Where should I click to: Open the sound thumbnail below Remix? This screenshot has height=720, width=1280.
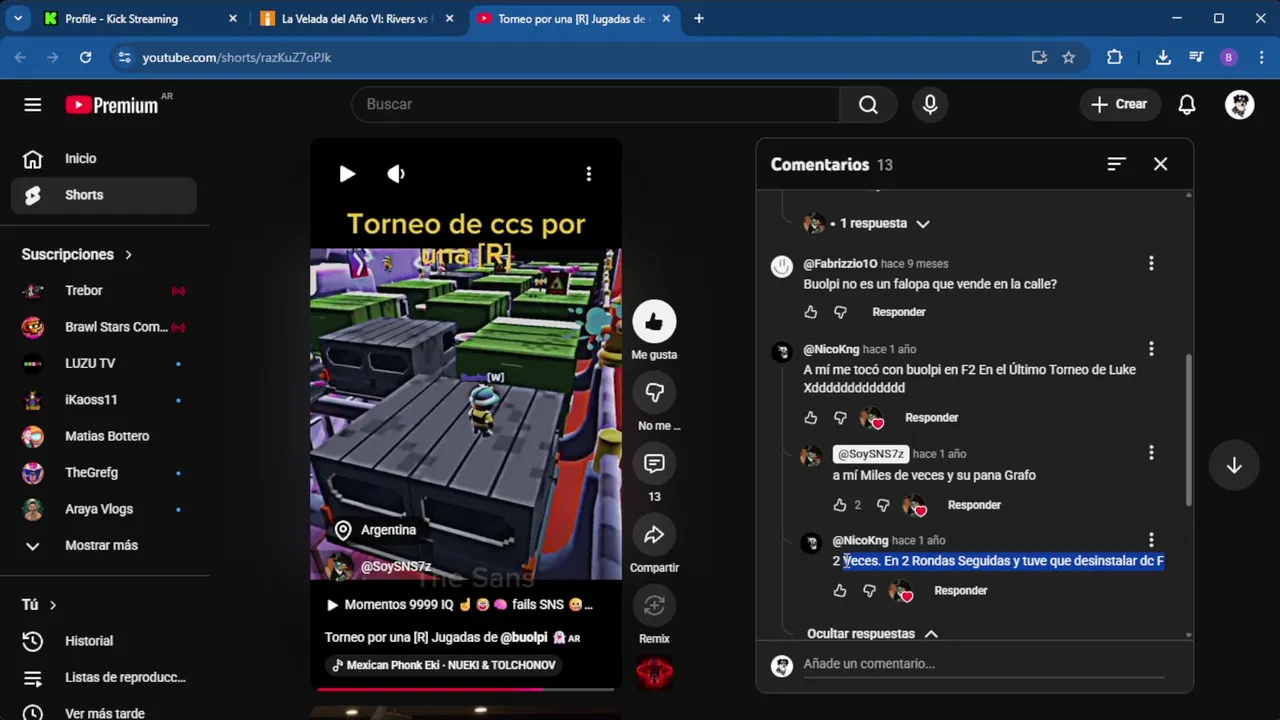click(x=654, y=673)
